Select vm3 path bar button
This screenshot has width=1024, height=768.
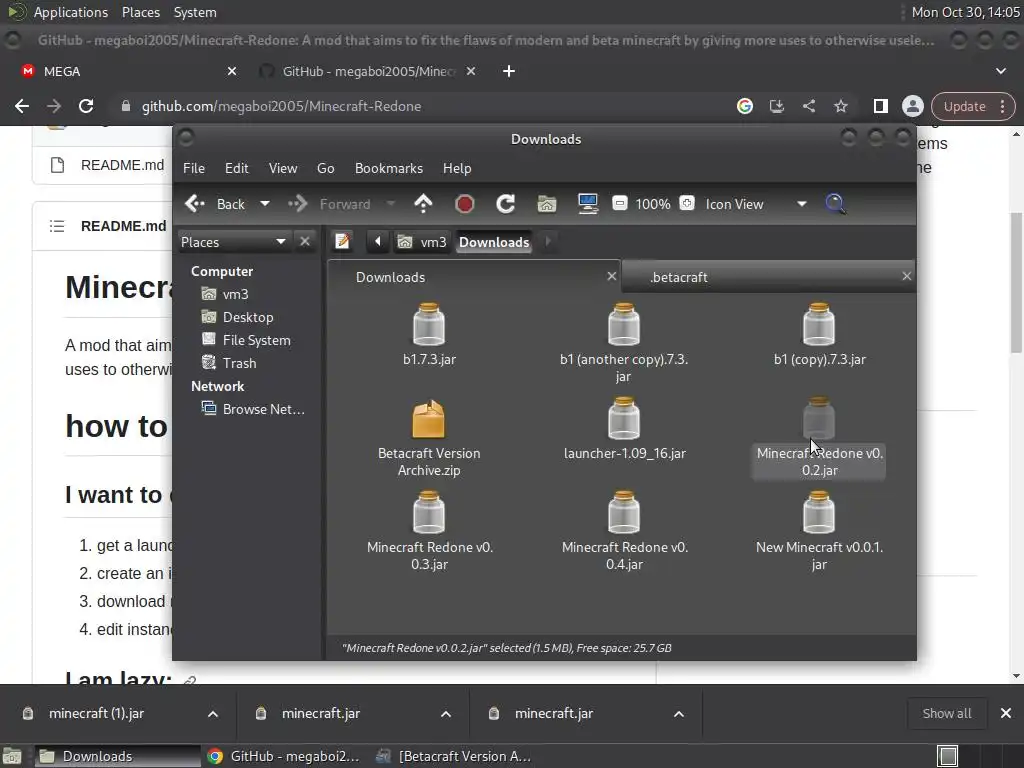pyautogui.click(x=422, y=242)
